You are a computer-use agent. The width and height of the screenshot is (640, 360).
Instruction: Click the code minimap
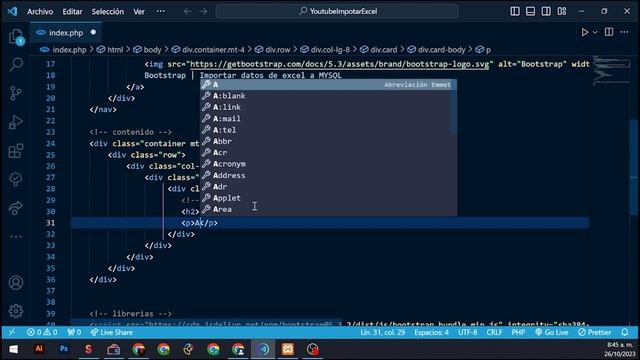tap(611, 71)
